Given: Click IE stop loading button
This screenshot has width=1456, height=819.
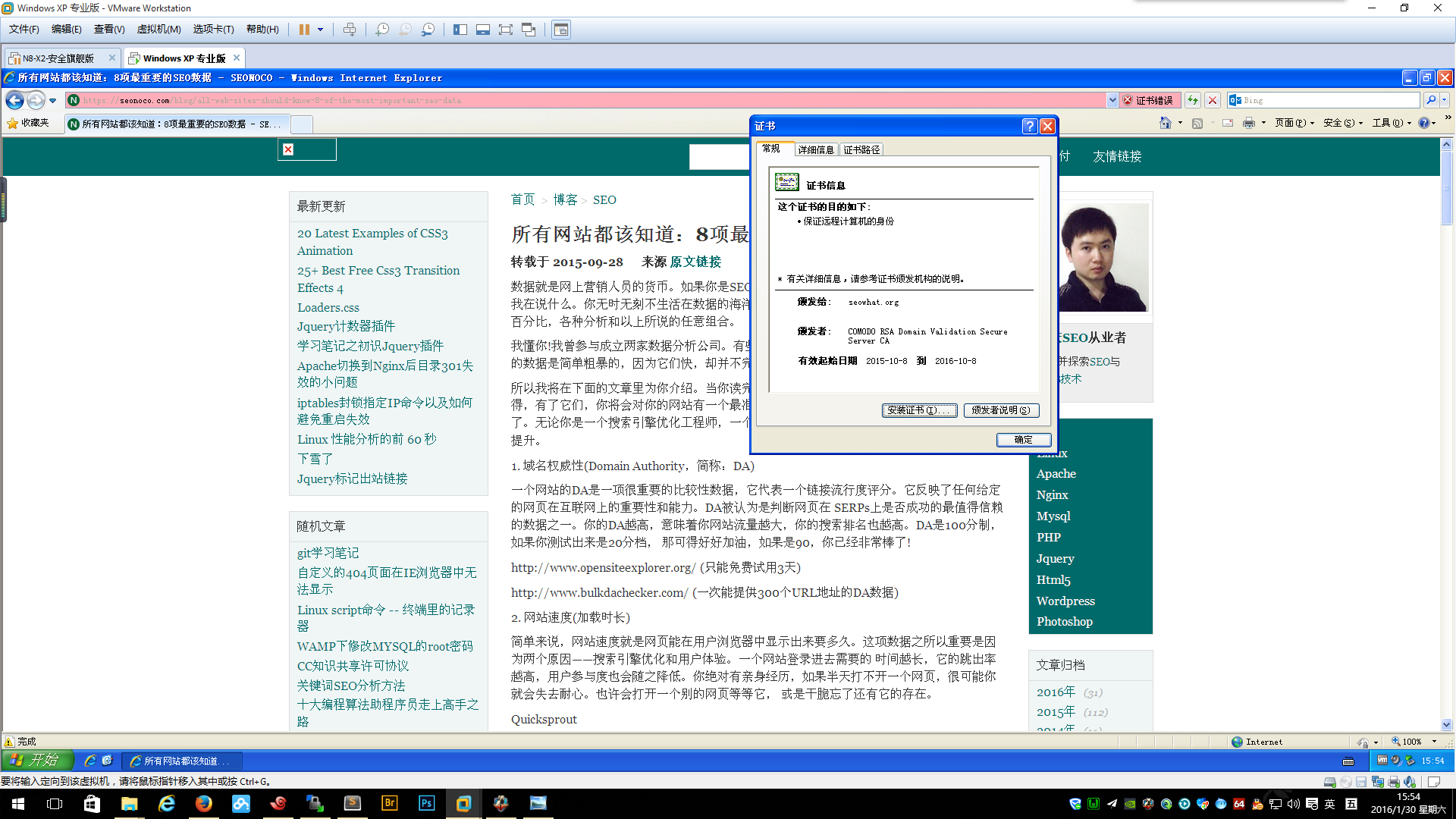Looking at the screenshot, I should pos(1213,100).
